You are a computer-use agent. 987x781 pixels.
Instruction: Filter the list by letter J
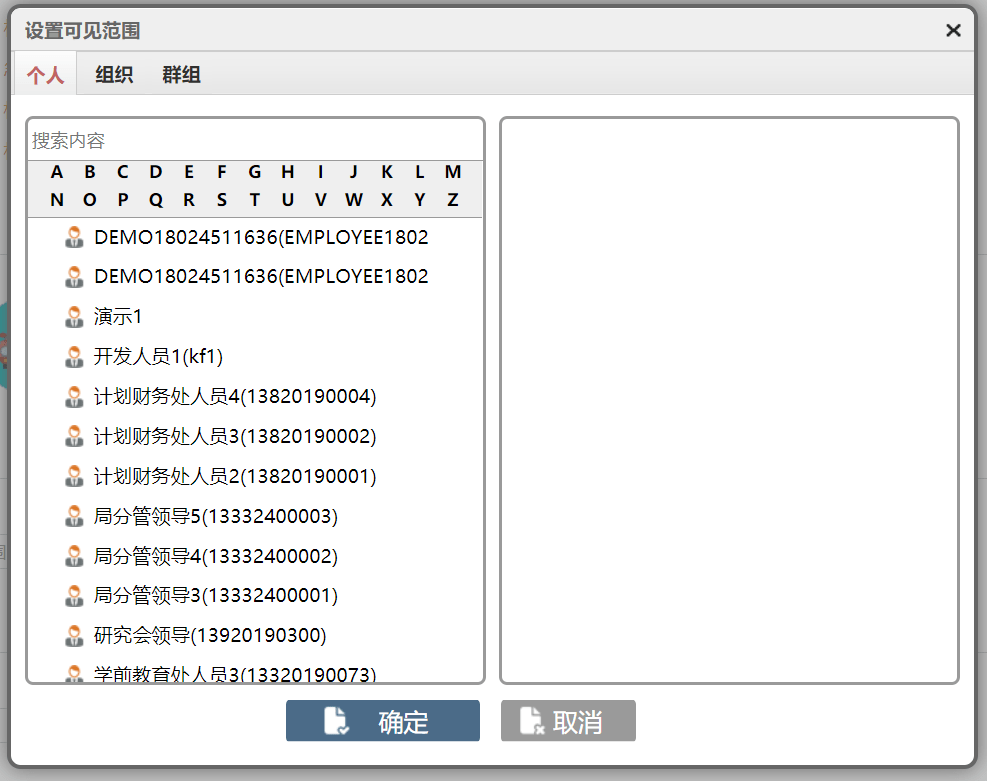click(x=354, y=172)
